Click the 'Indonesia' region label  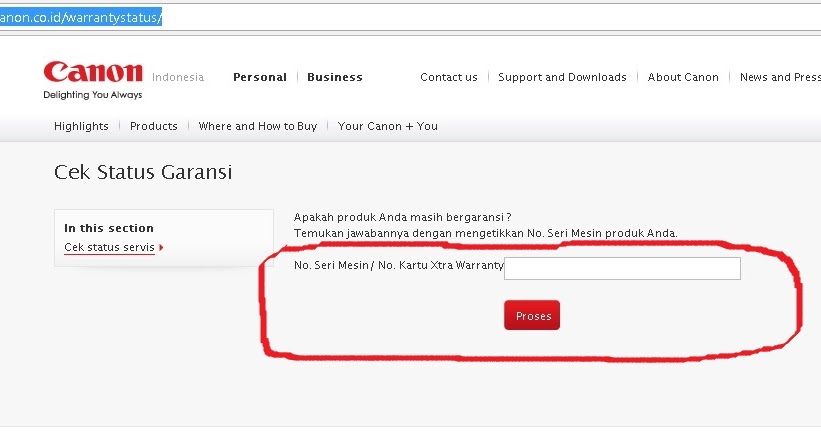(177, 77)
